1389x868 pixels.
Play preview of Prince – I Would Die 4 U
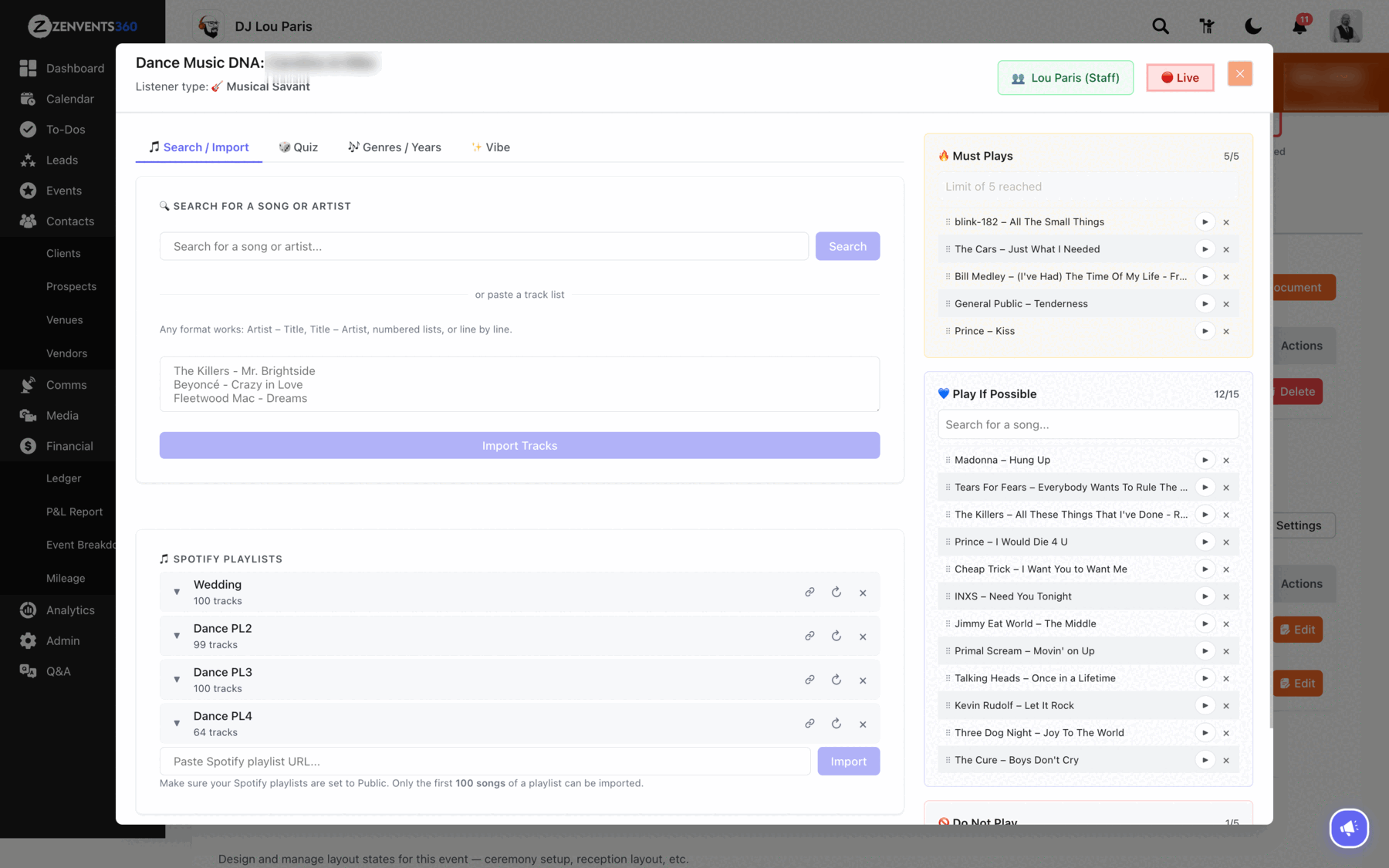(1205, 542)
